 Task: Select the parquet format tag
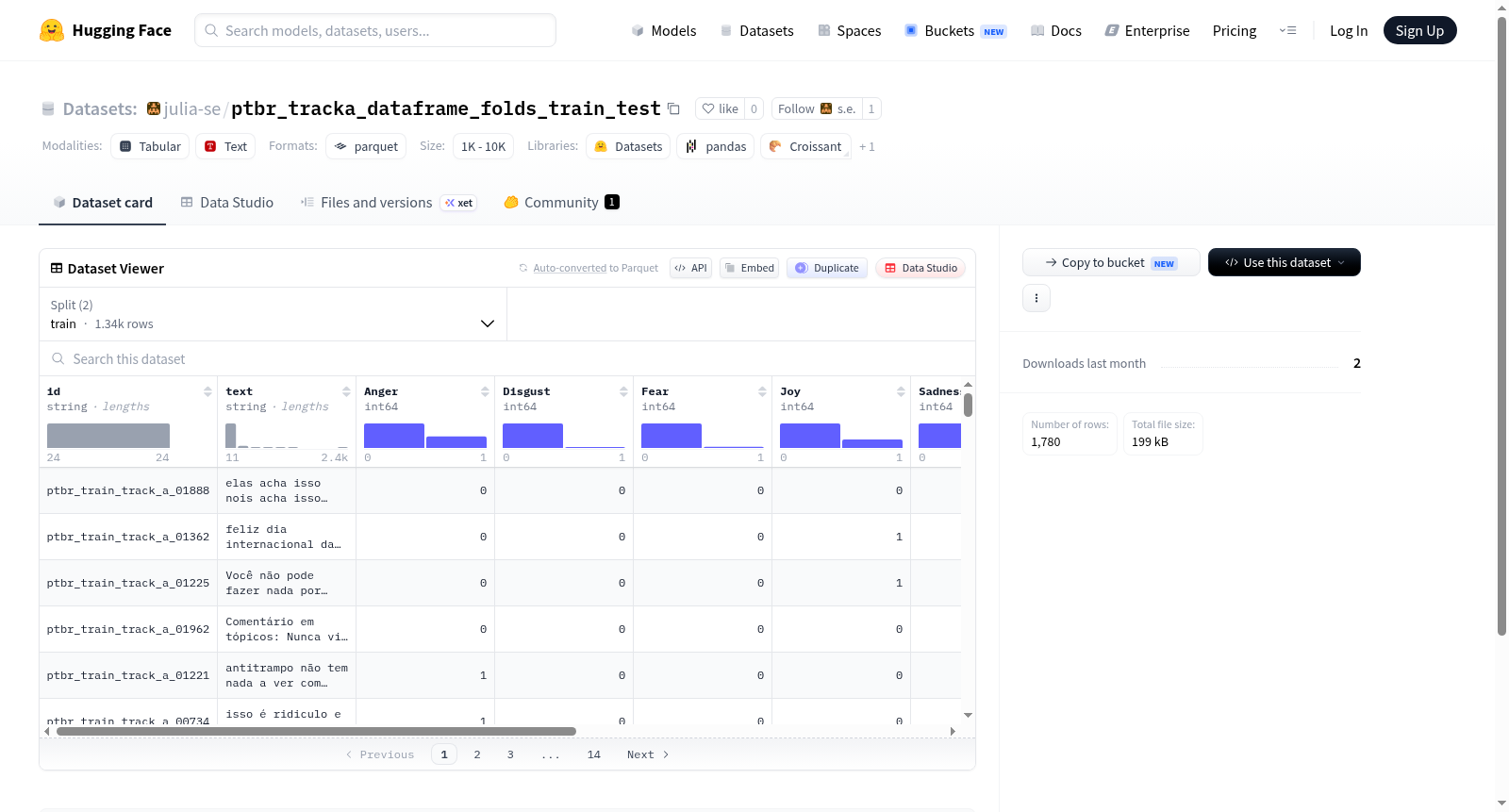(366, 146)
